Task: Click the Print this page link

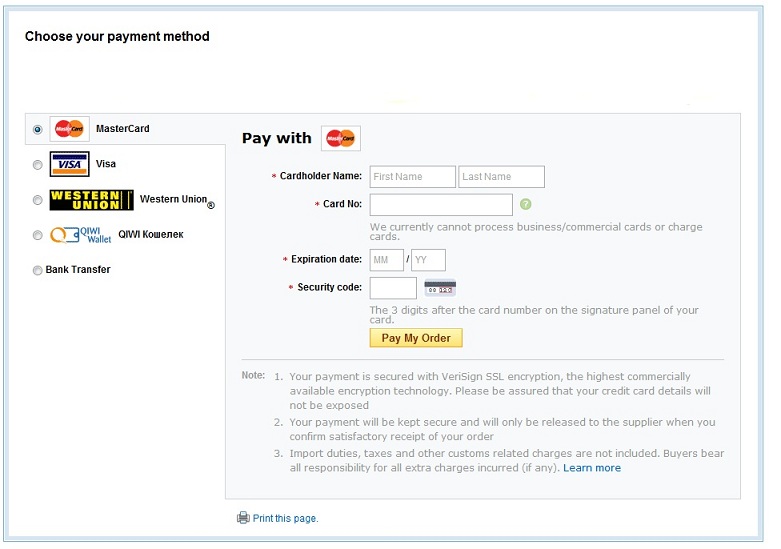Action: point(285,519)
